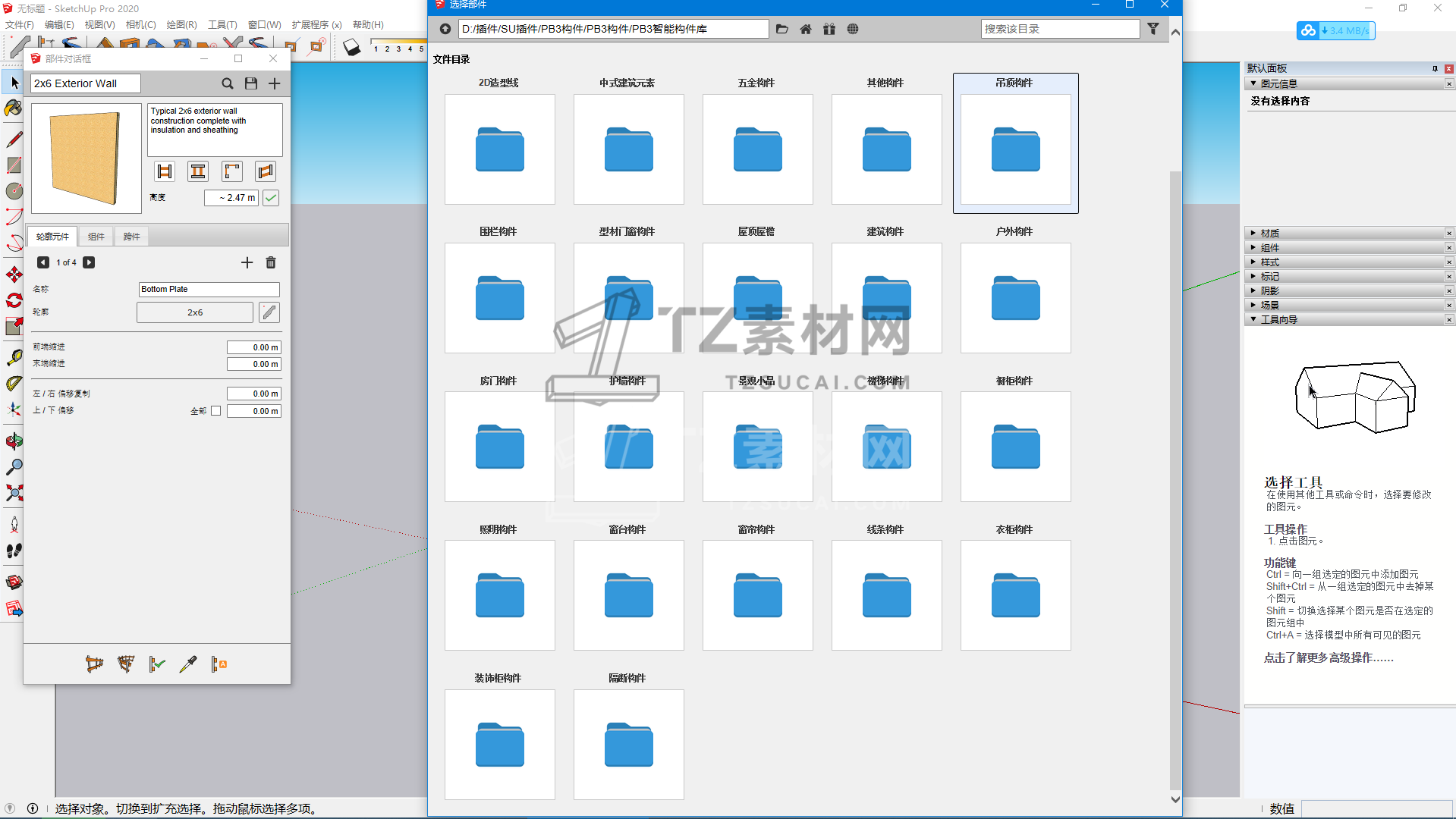Filter the directory with funnel icon

coord(1153,29)
